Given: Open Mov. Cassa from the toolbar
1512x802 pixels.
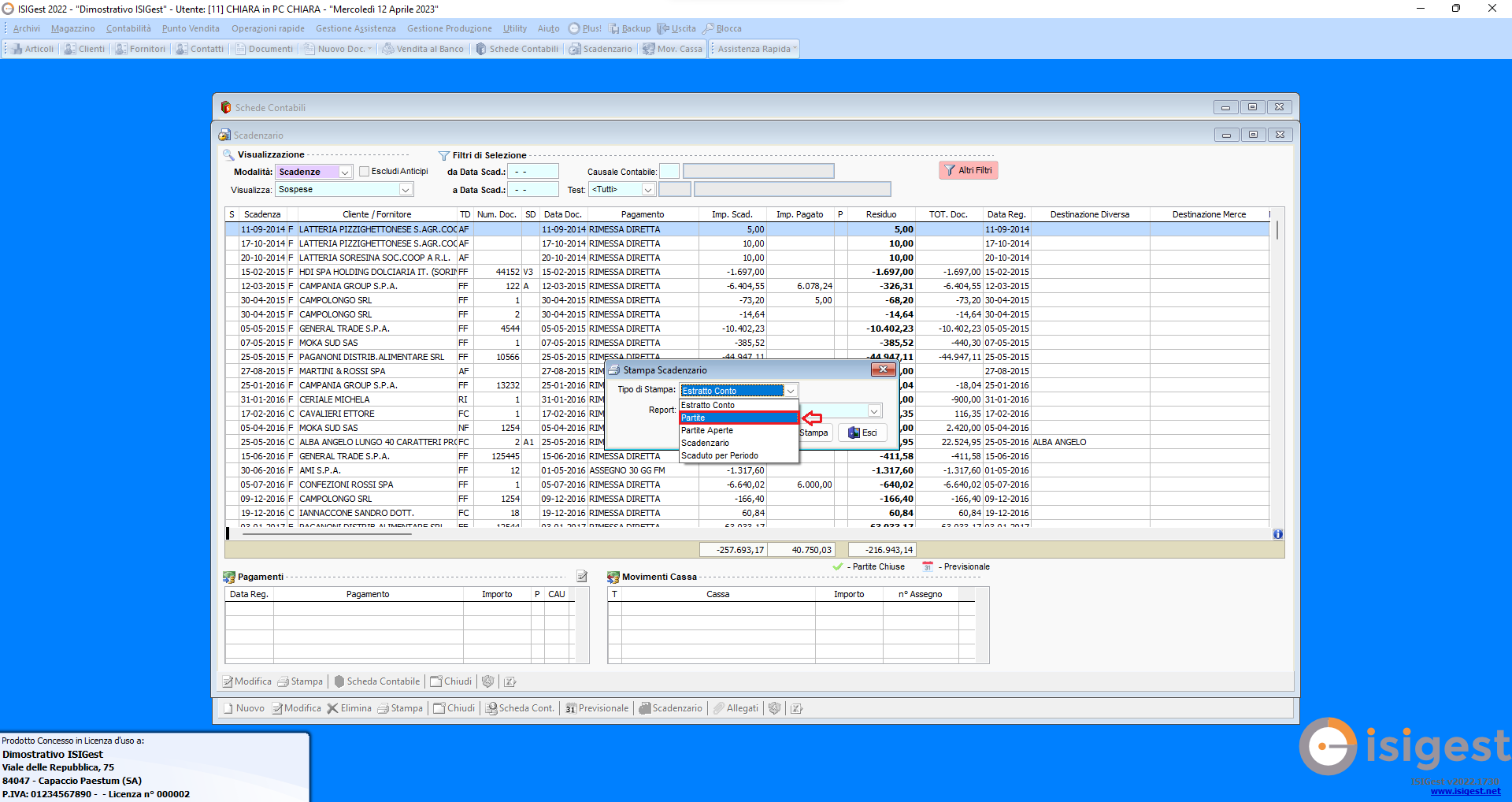Looking at the screenshot, I should 673,49.
